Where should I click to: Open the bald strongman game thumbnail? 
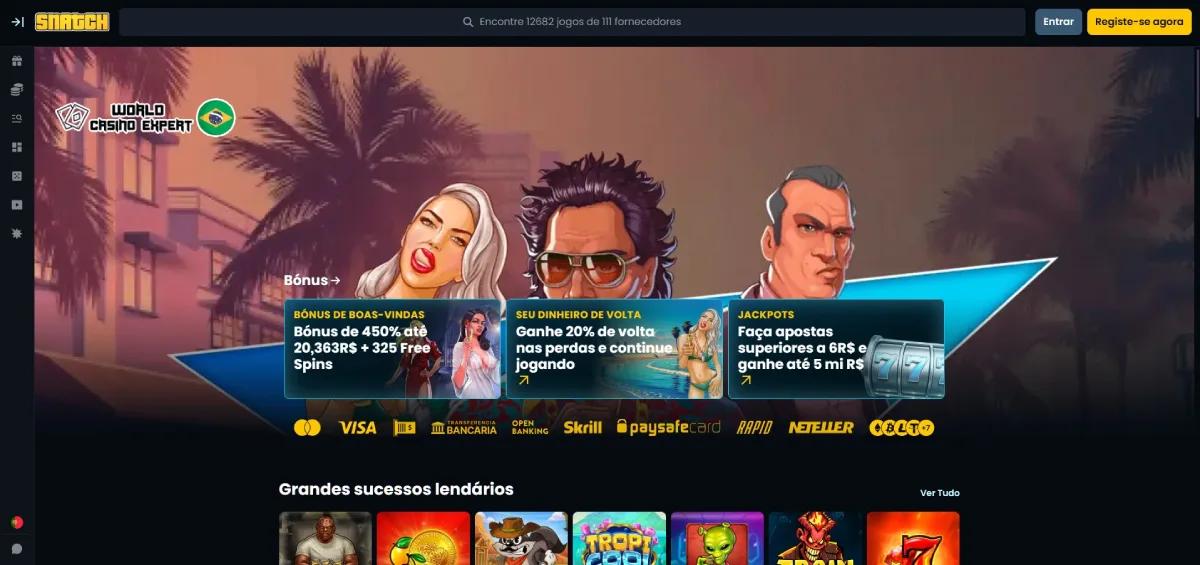325,539
